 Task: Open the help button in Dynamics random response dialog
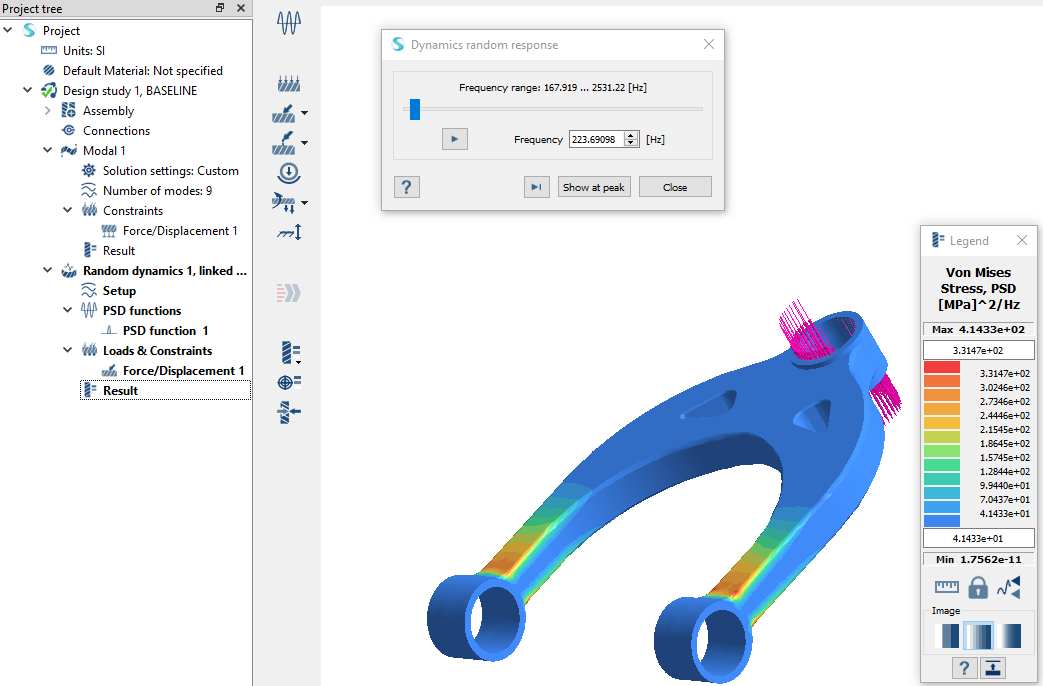(x=406, y=187)
